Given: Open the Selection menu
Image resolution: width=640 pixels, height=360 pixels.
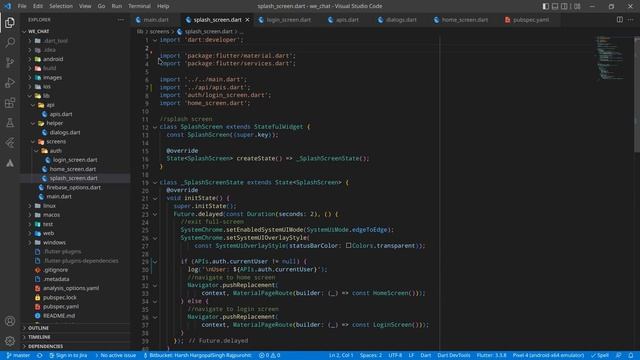Looking at the screenshot, I should coord(61,6).
